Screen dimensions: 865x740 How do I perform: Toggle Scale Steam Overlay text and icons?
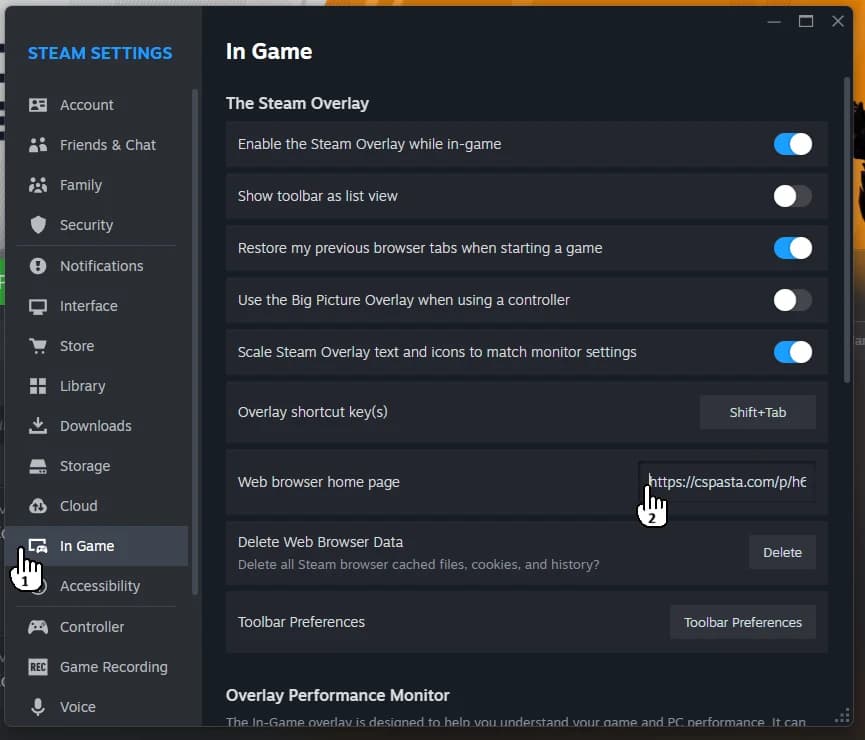coord(792,352)
